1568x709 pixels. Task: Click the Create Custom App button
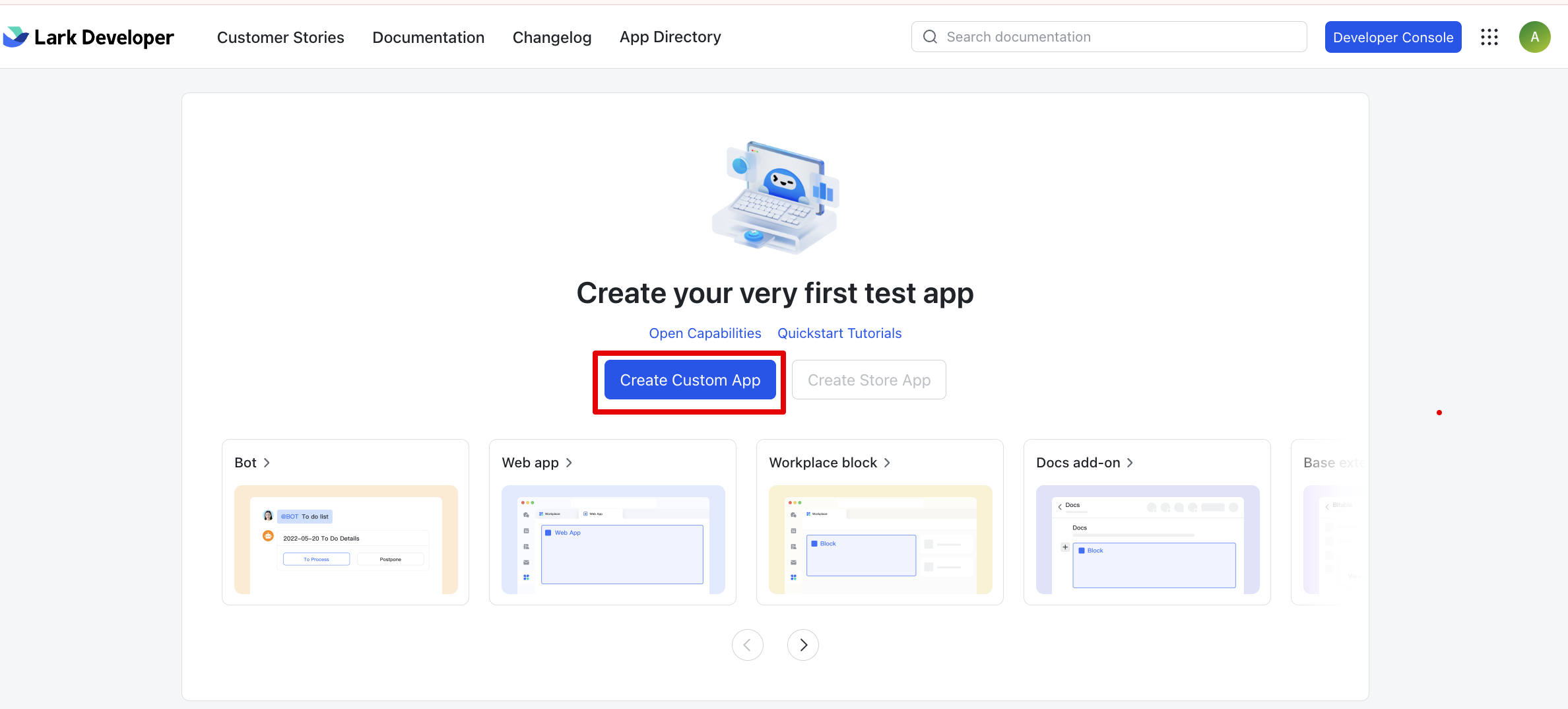[690, 380]
